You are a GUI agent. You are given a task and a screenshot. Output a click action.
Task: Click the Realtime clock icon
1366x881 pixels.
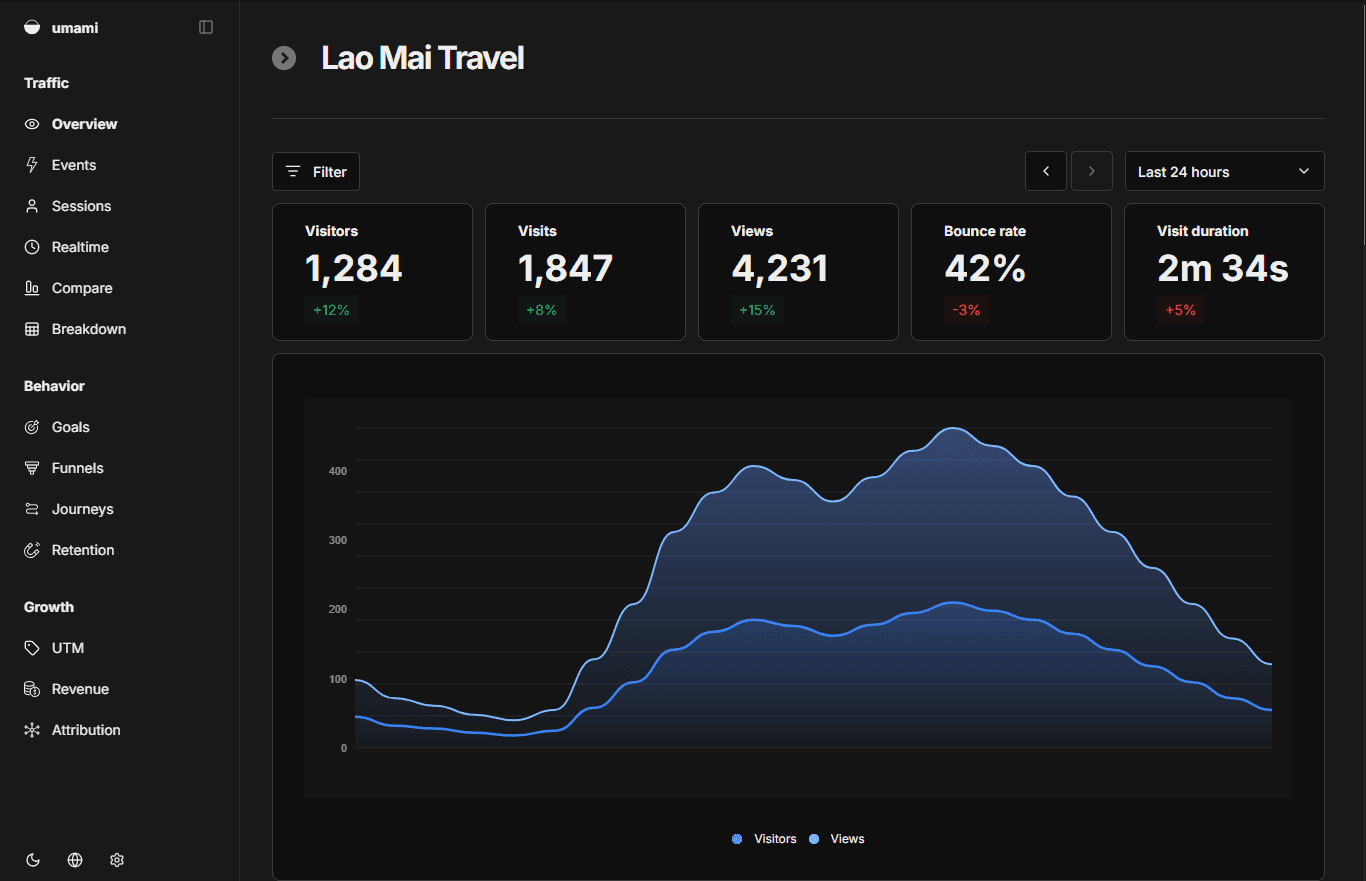pos(32,247)
